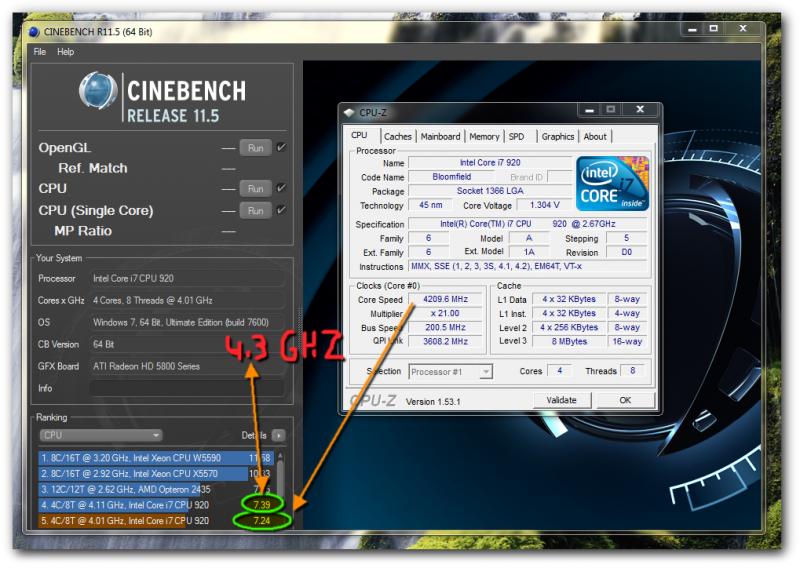
Task: Click the CB Version field 64 Bit
Action: click(x=187, y=344)
